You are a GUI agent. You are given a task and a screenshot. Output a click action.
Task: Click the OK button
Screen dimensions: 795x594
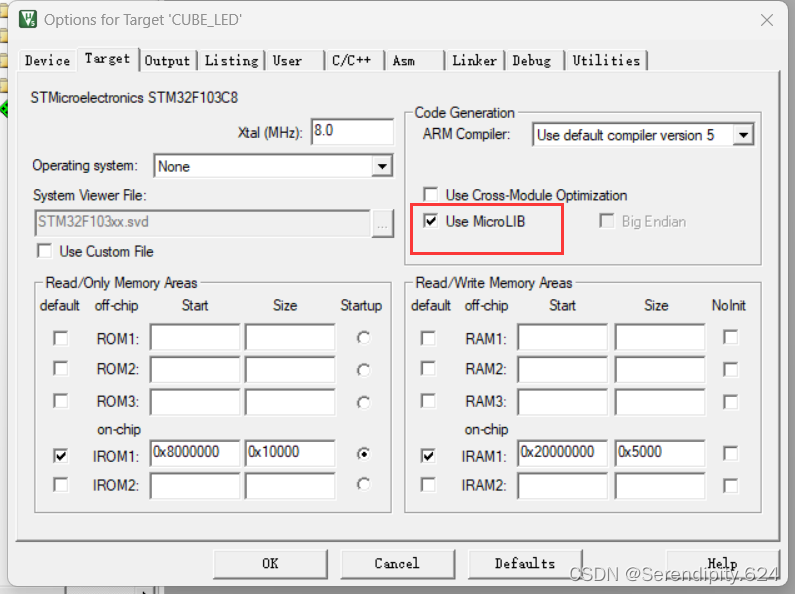click(x=270, y=564)
